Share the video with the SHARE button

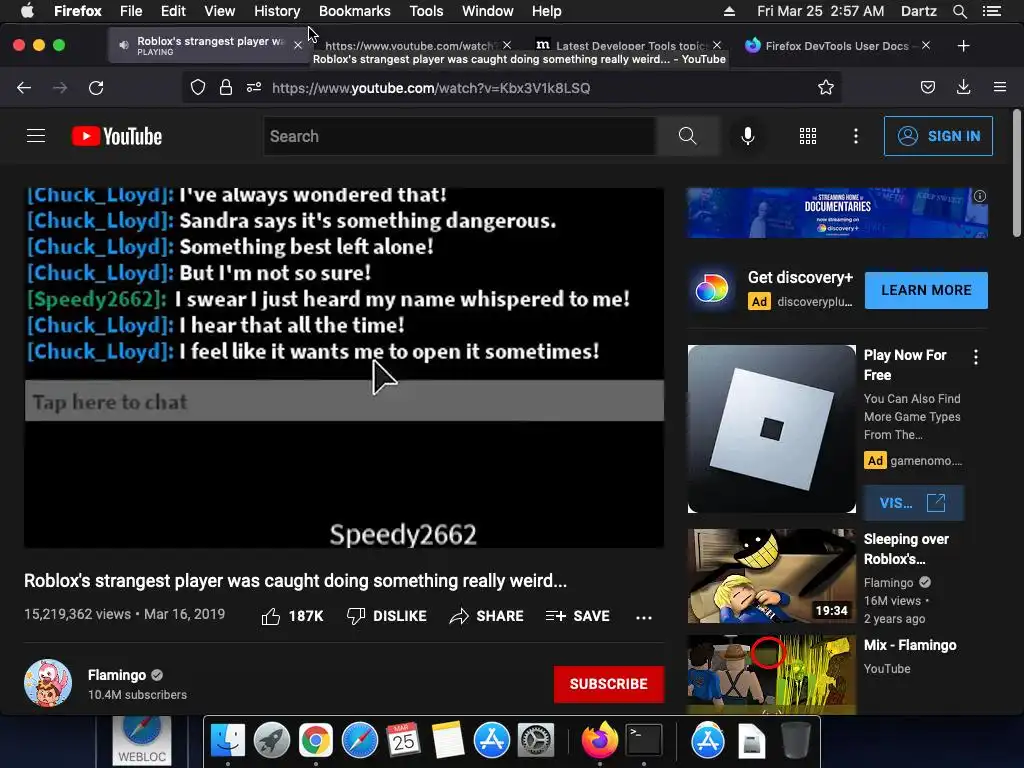point(487,616)
